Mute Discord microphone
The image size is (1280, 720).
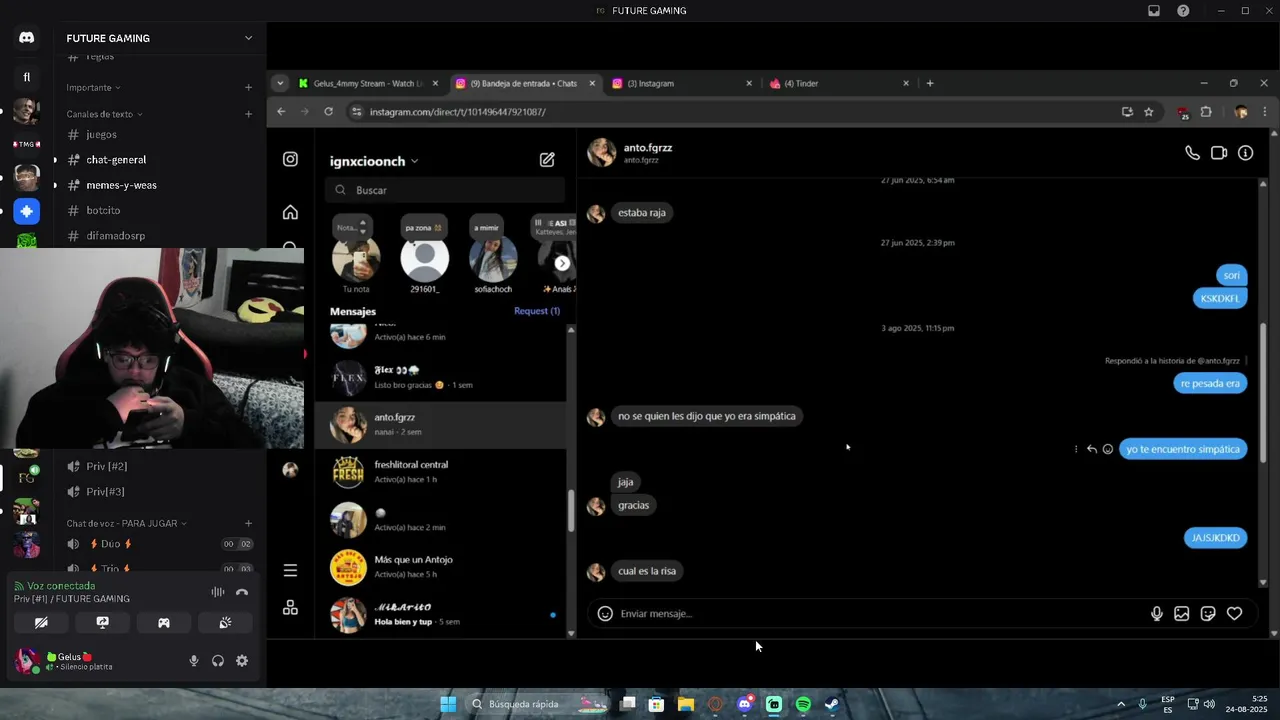click(x=194, y=661)
